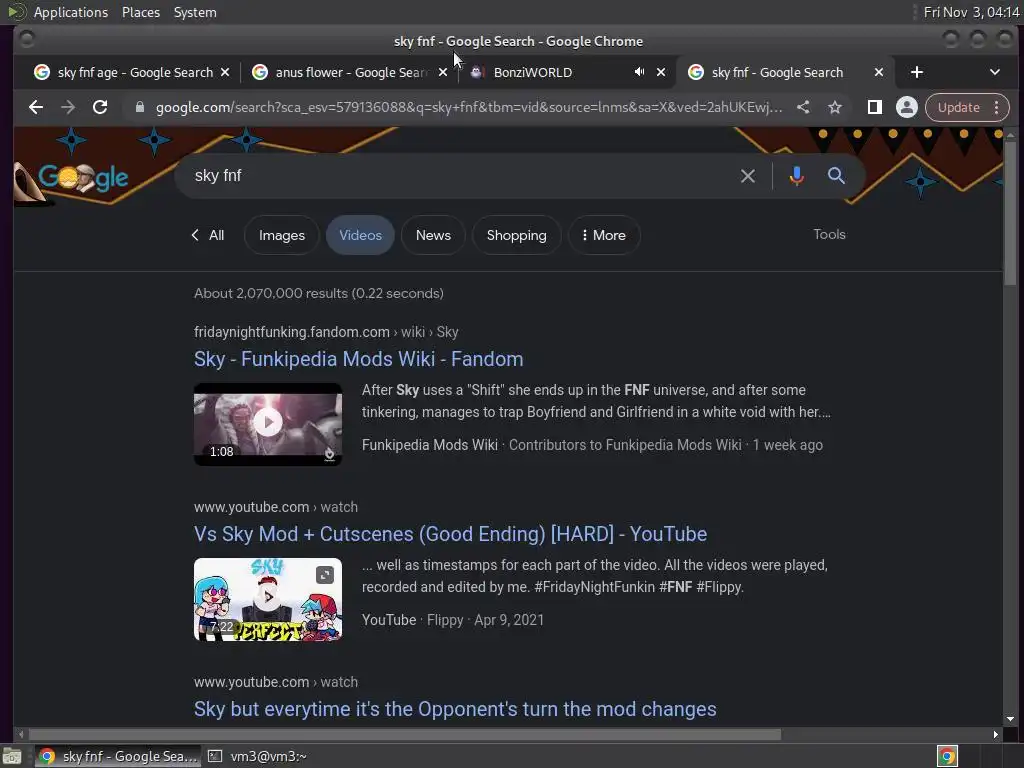Open the Applications menu
Screen dimensions: 1024x768
(x=71, y=12)
